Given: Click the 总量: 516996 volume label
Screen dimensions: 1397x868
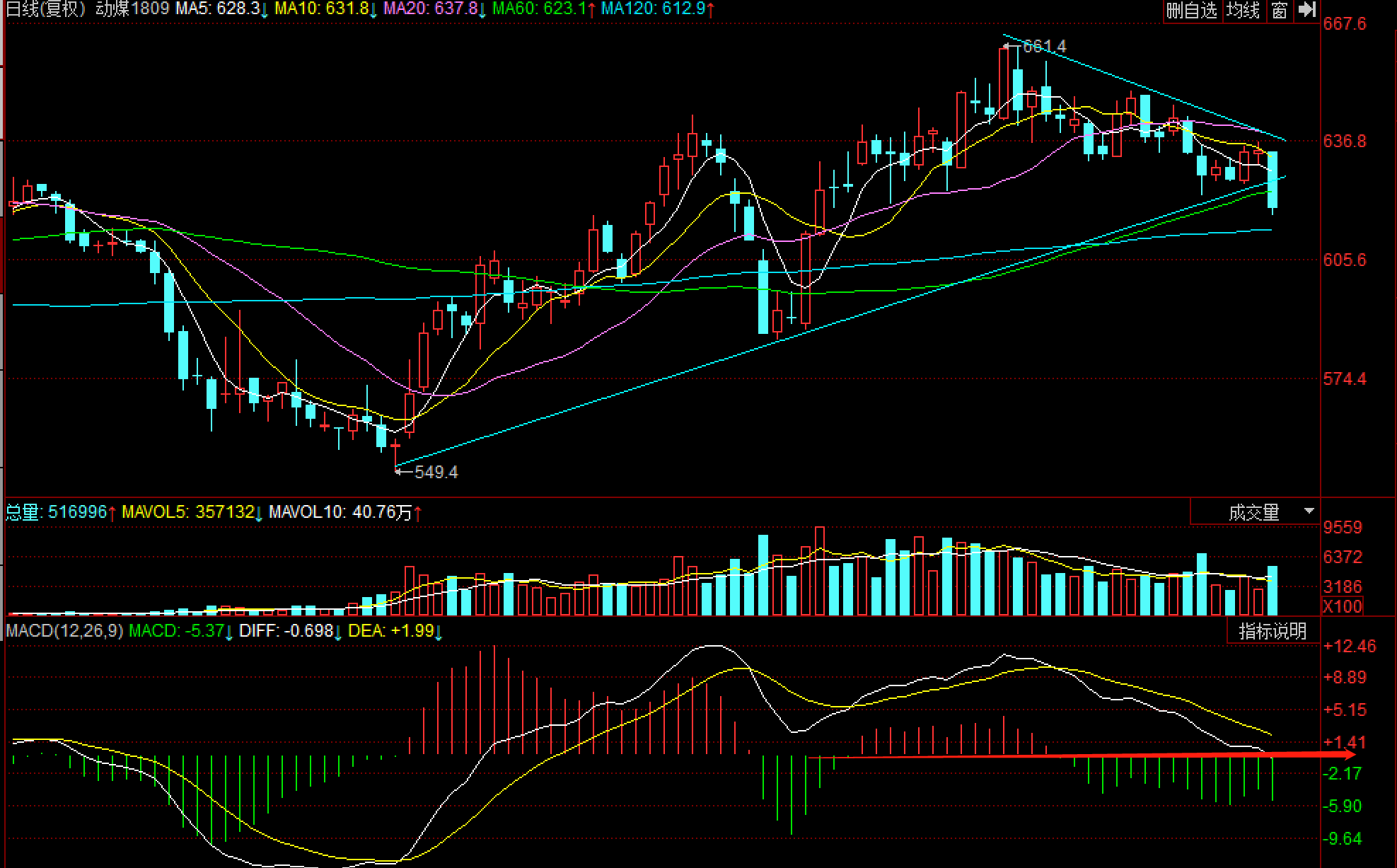Looking at the screenshot, I should 61,511.
